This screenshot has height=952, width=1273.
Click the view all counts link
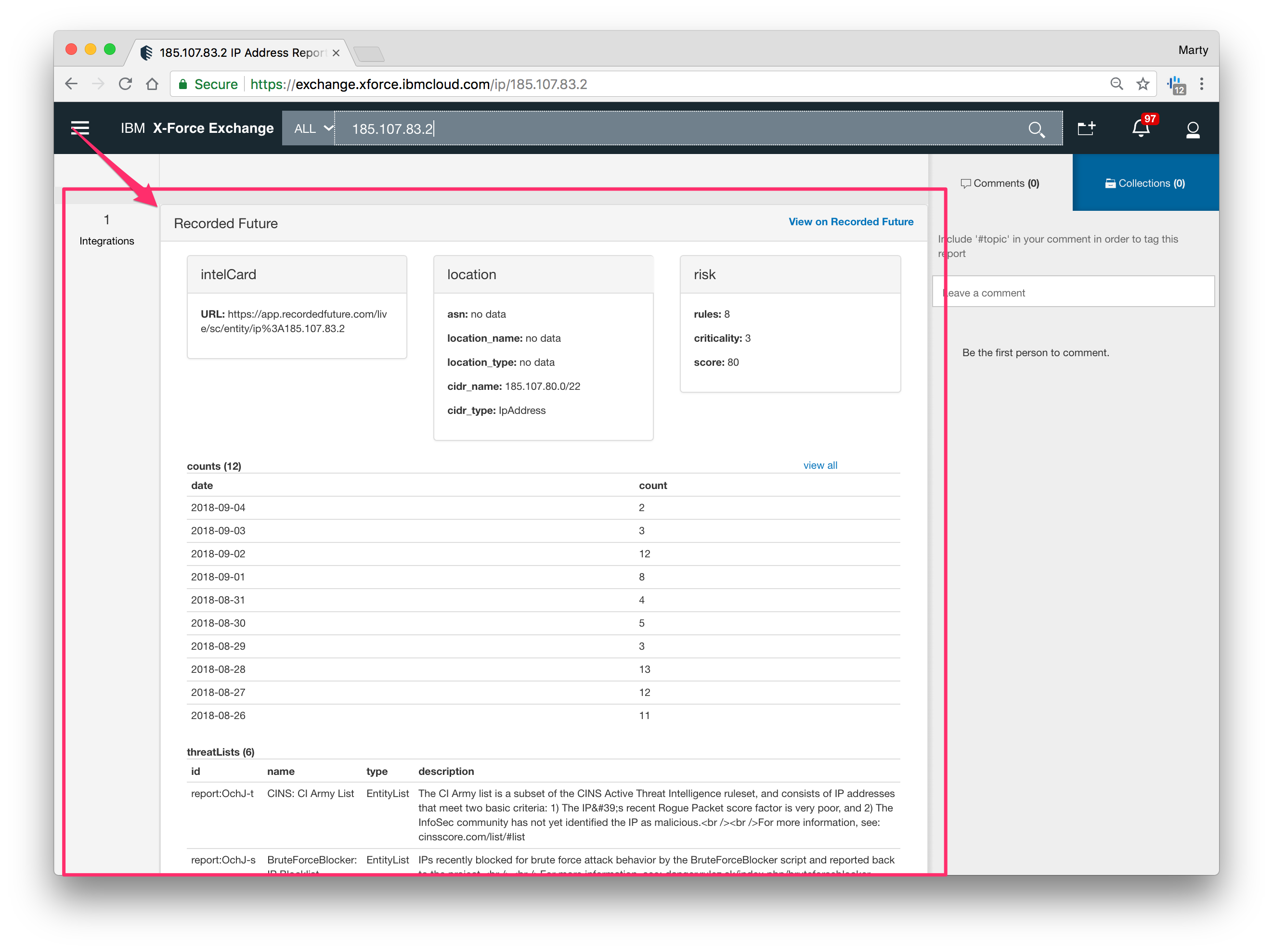pos(820,465)
